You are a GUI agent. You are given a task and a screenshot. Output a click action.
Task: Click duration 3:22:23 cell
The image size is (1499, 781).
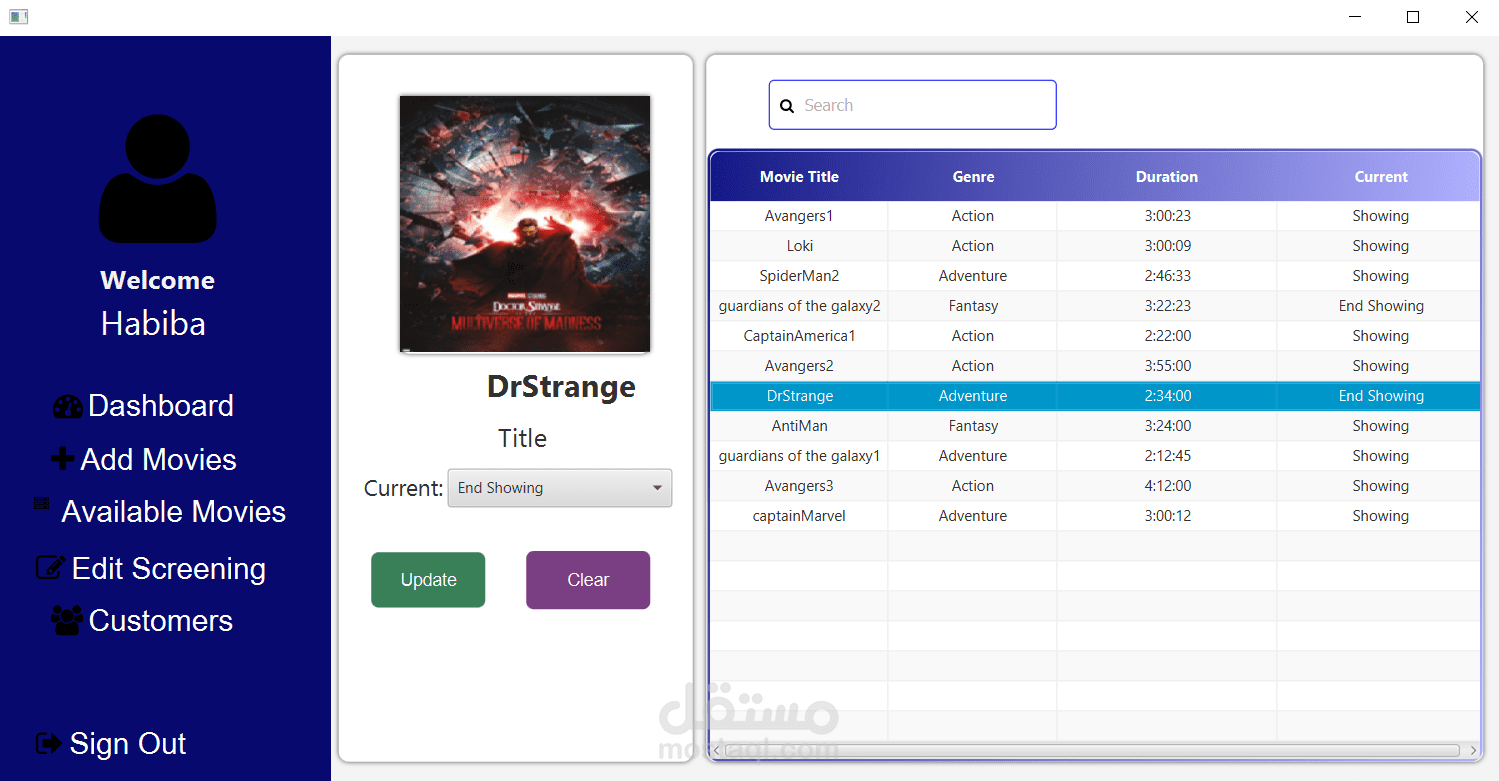coord(1167,306)
